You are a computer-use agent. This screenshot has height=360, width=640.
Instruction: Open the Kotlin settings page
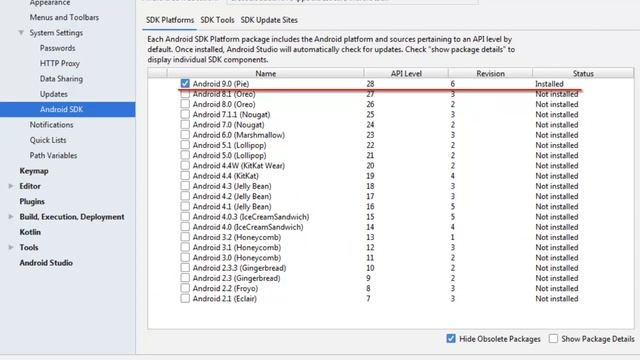pos(30,232)
